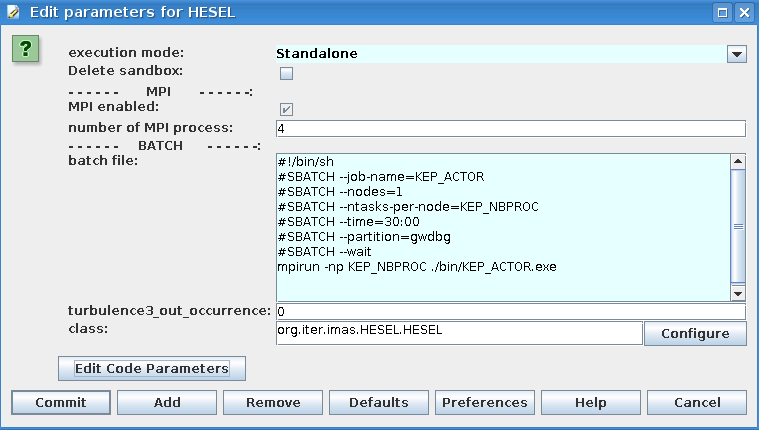Click the Configure button

695,334
